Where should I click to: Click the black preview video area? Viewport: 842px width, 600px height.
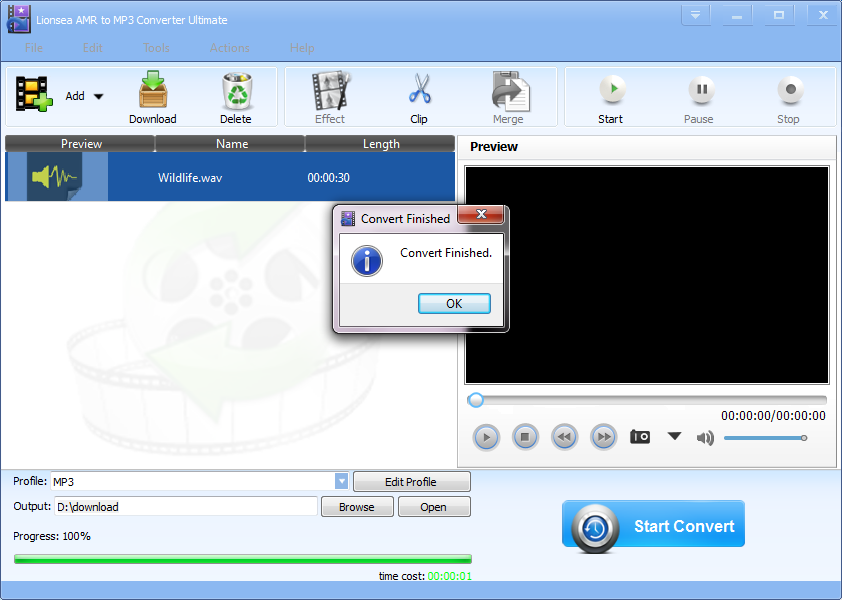tap(647, 274)
